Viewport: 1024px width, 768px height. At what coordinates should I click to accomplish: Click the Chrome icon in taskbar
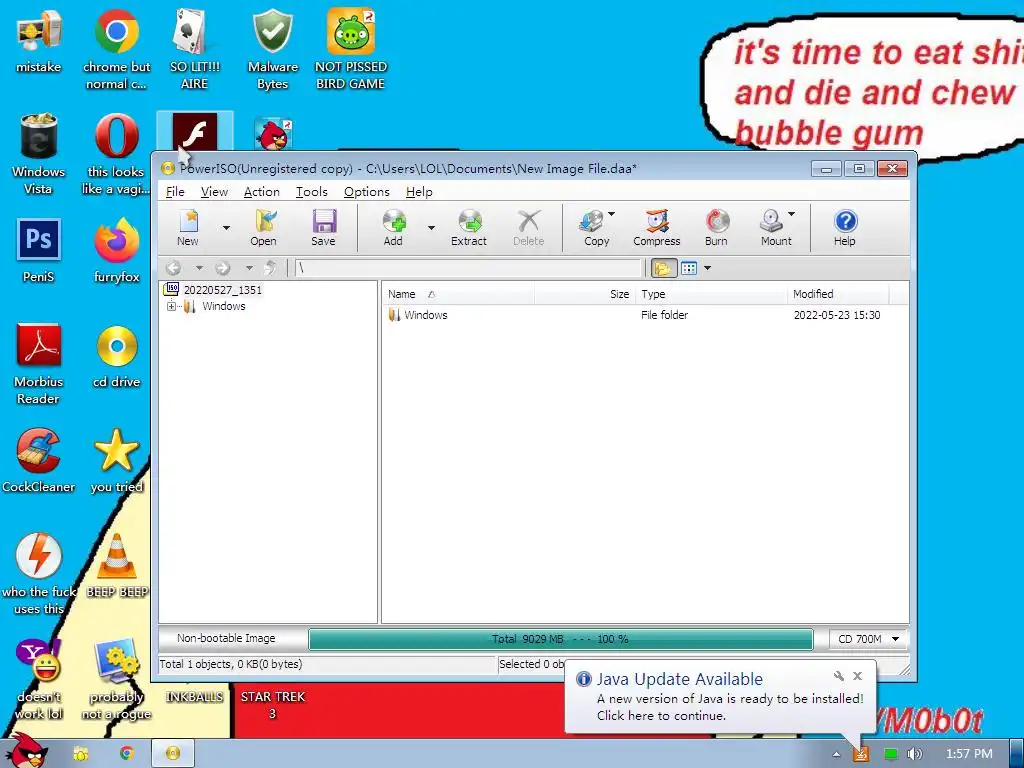126,753
